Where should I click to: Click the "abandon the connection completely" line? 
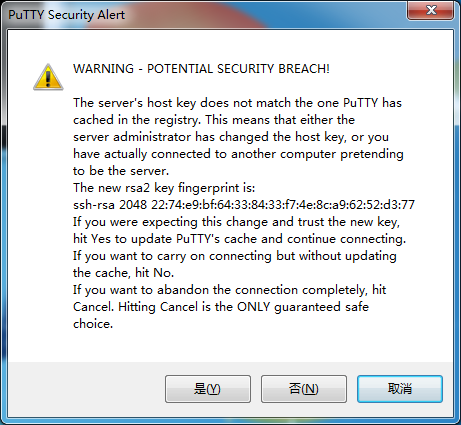tap(229, 290)
